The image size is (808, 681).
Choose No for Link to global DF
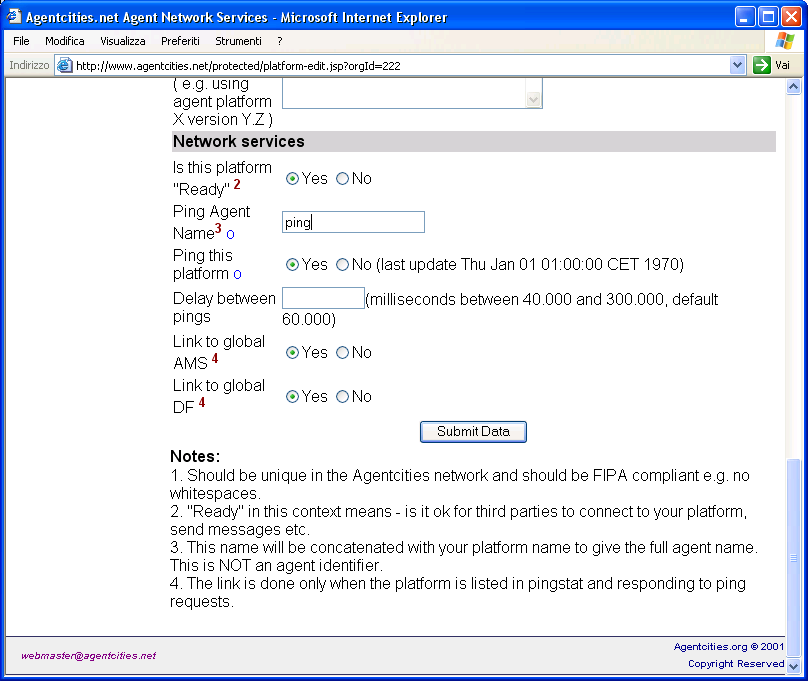click(x=343, y=397)
